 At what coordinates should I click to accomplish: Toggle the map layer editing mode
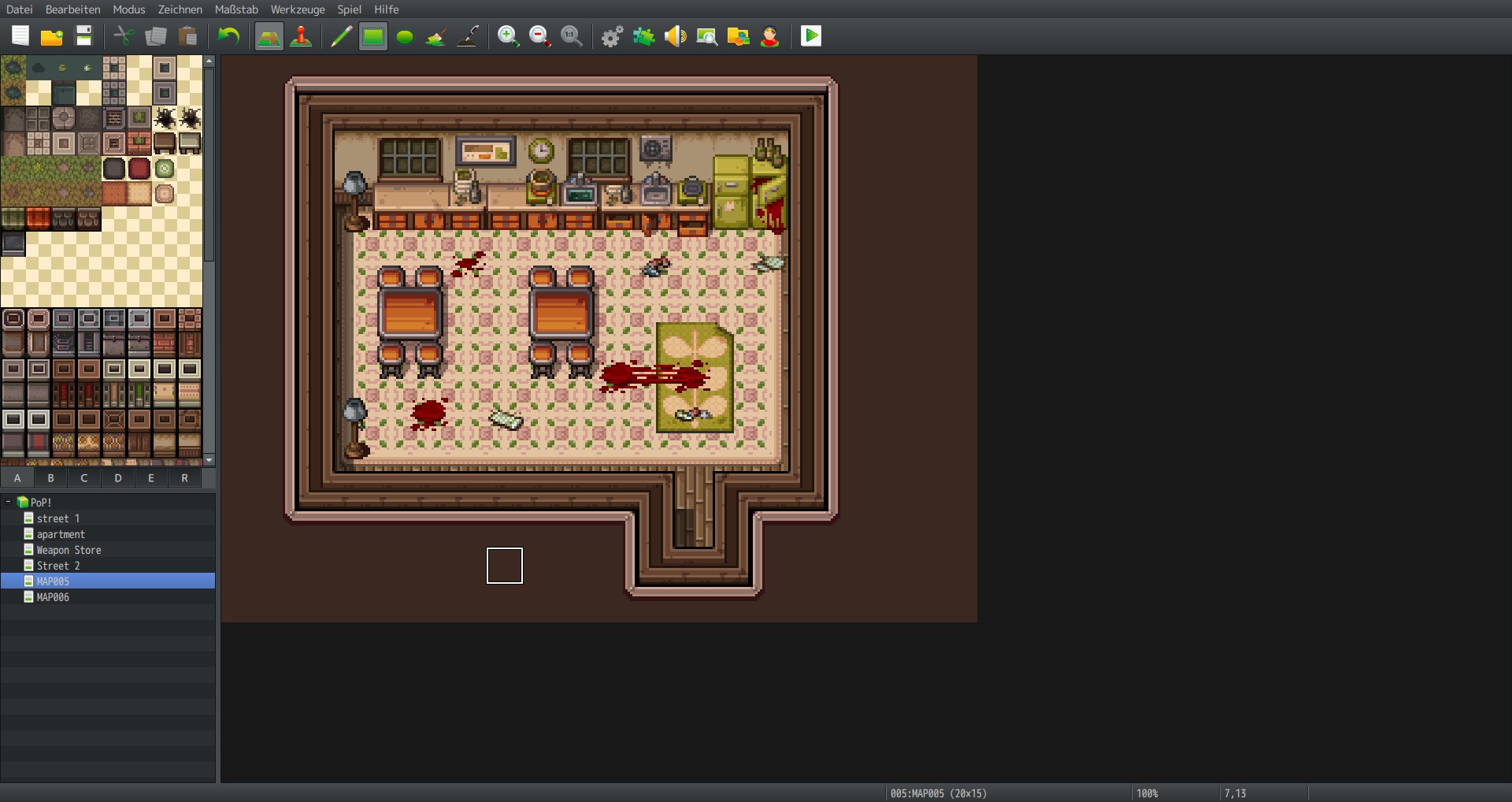tap(269, 36)
